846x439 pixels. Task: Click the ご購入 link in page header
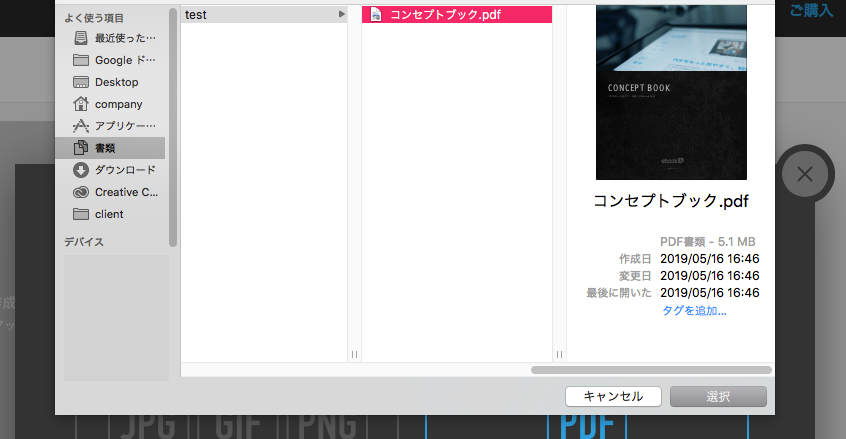(x=811, y=10)
